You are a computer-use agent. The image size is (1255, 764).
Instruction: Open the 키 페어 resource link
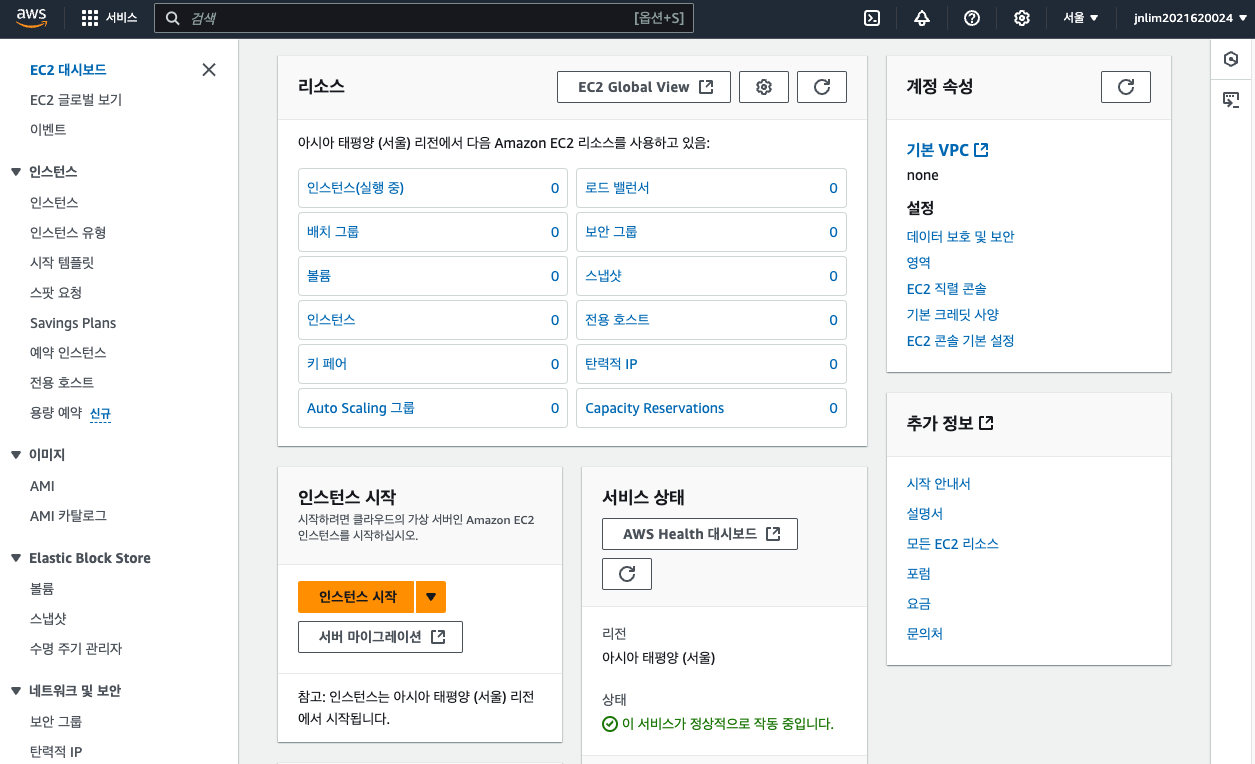tap(327, 364)
